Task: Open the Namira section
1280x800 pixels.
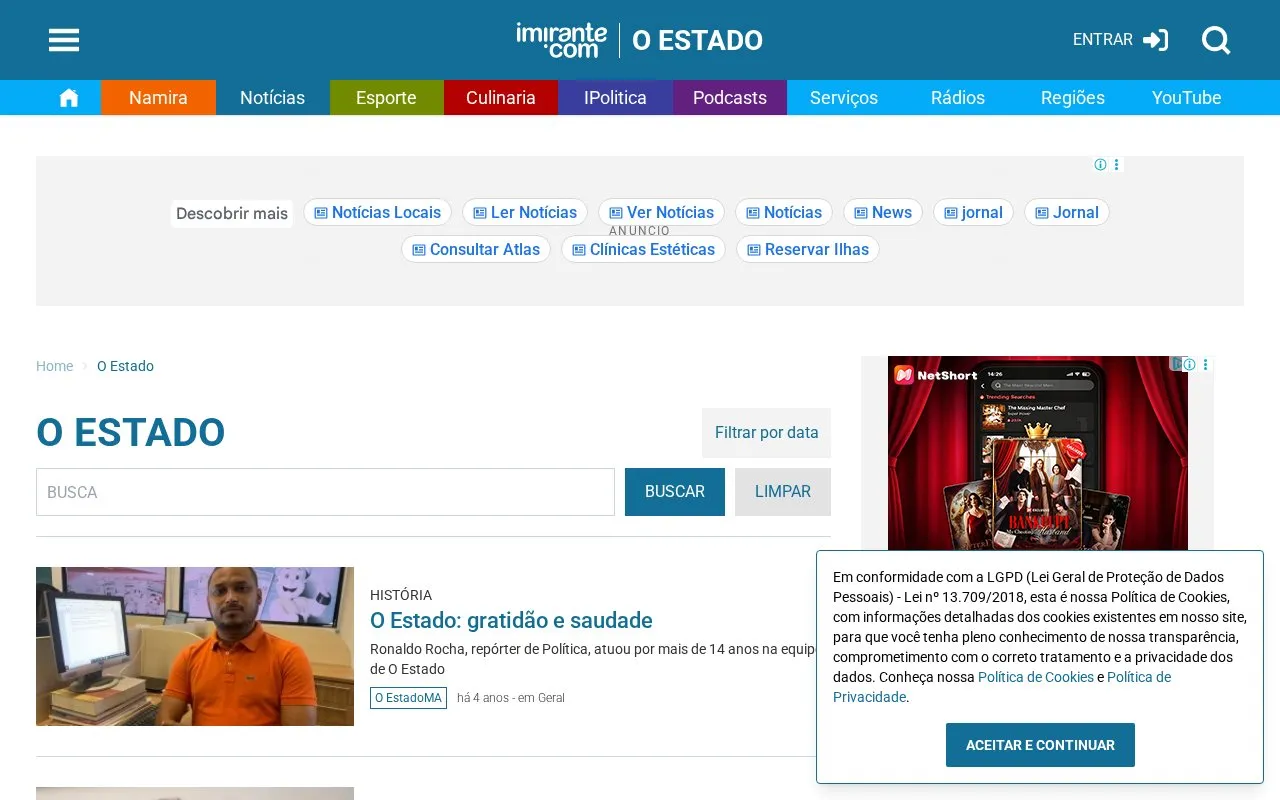Action: [x=158, y=98]
